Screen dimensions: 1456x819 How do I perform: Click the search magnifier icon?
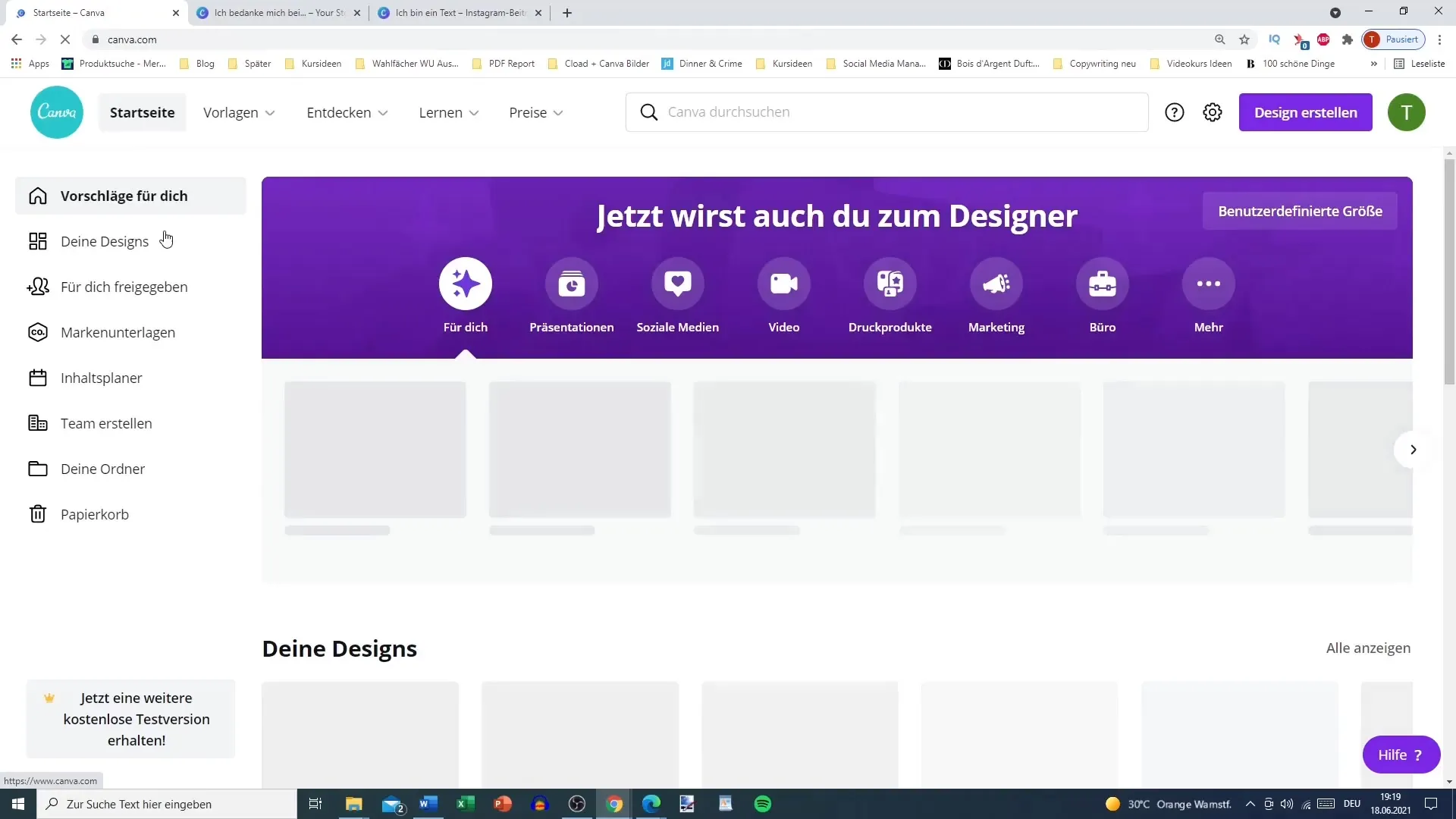coord(649,112)
